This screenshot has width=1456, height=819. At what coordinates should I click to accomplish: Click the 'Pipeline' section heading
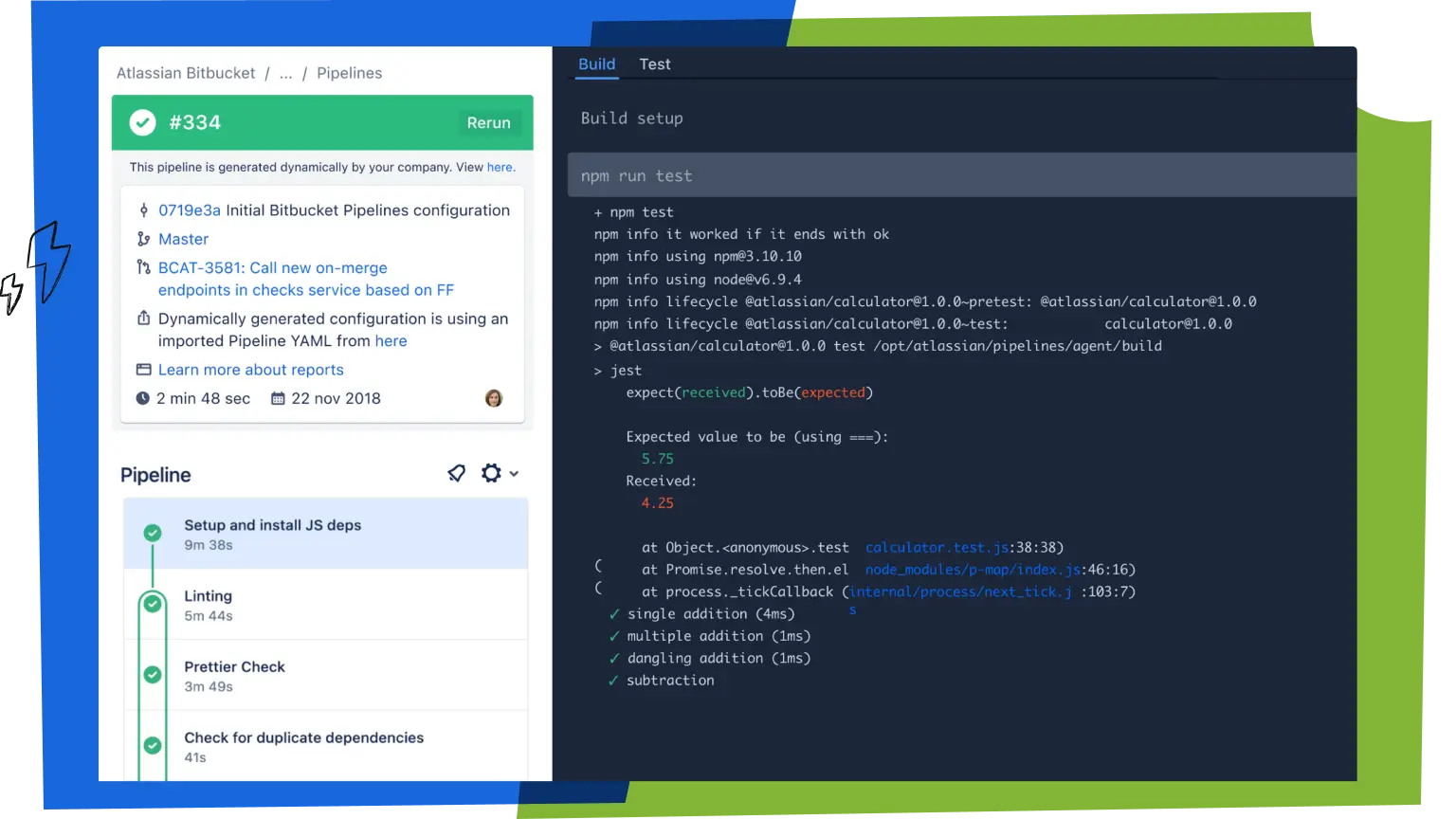[155, 475]
